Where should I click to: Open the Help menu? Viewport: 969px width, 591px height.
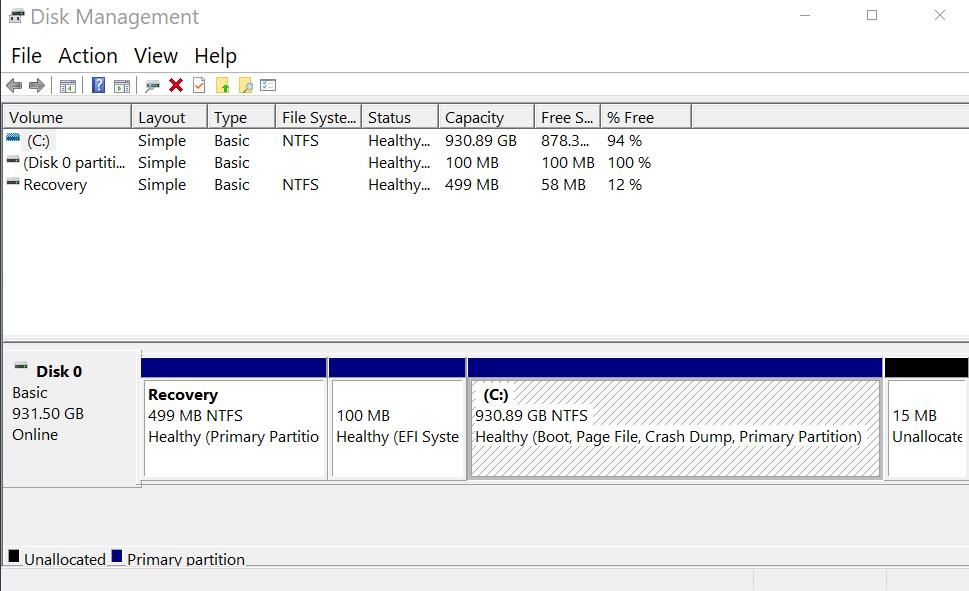(215, 56)
